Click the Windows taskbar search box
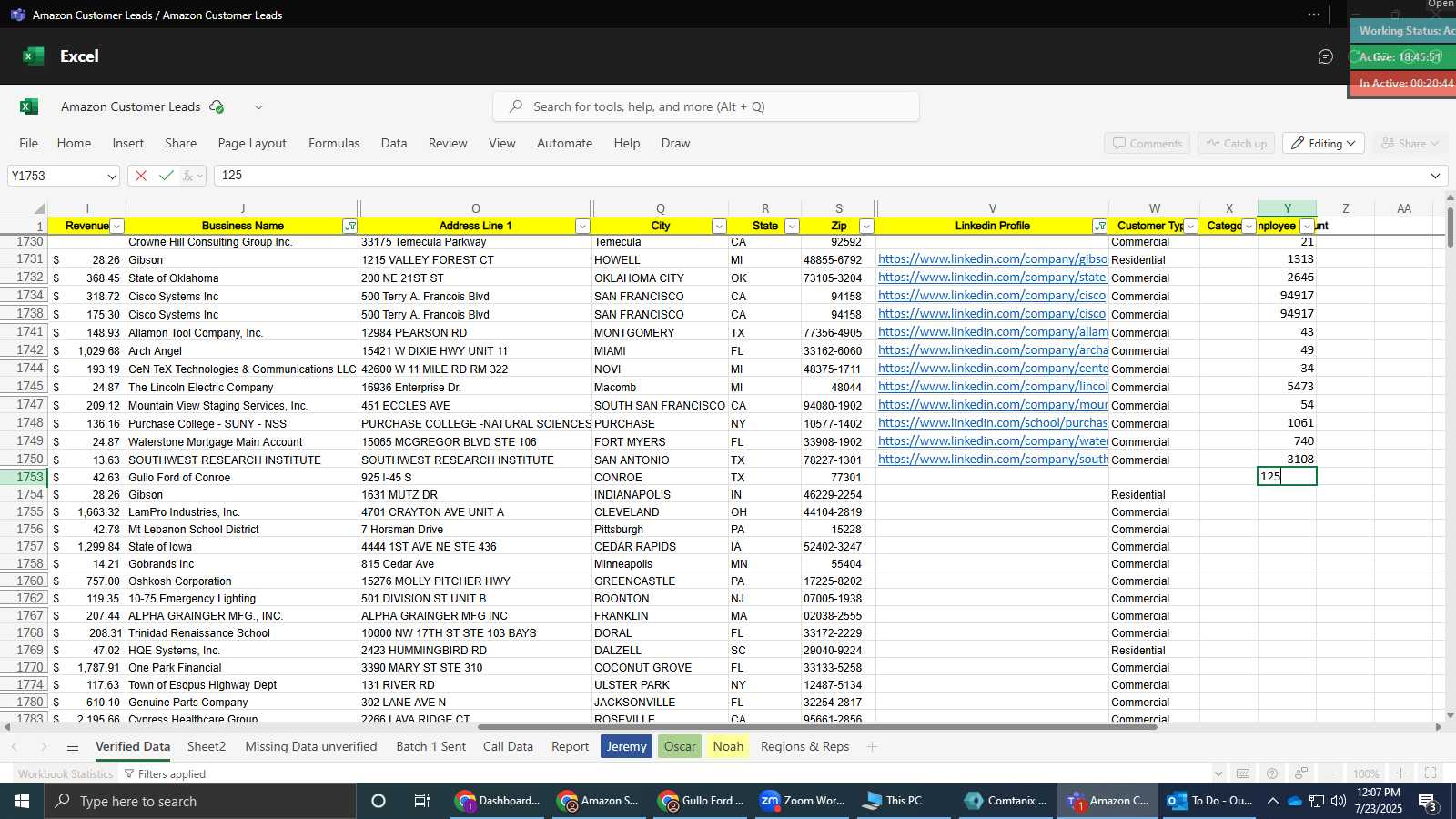1456x819 pixels. (x=200, y=801)
